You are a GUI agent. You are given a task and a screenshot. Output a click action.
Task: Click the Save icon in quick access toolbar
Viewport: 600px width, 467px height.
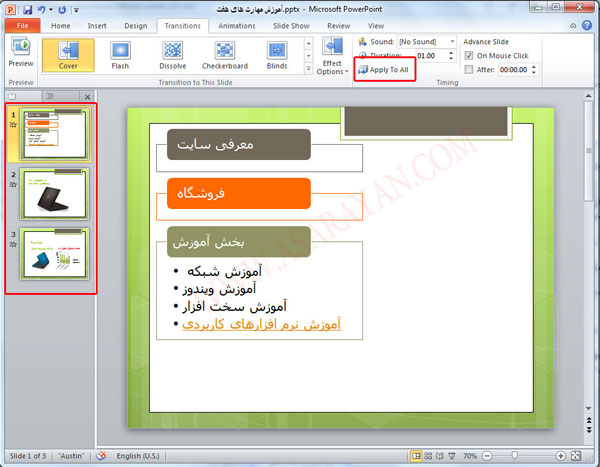click(x=27, y=9)
